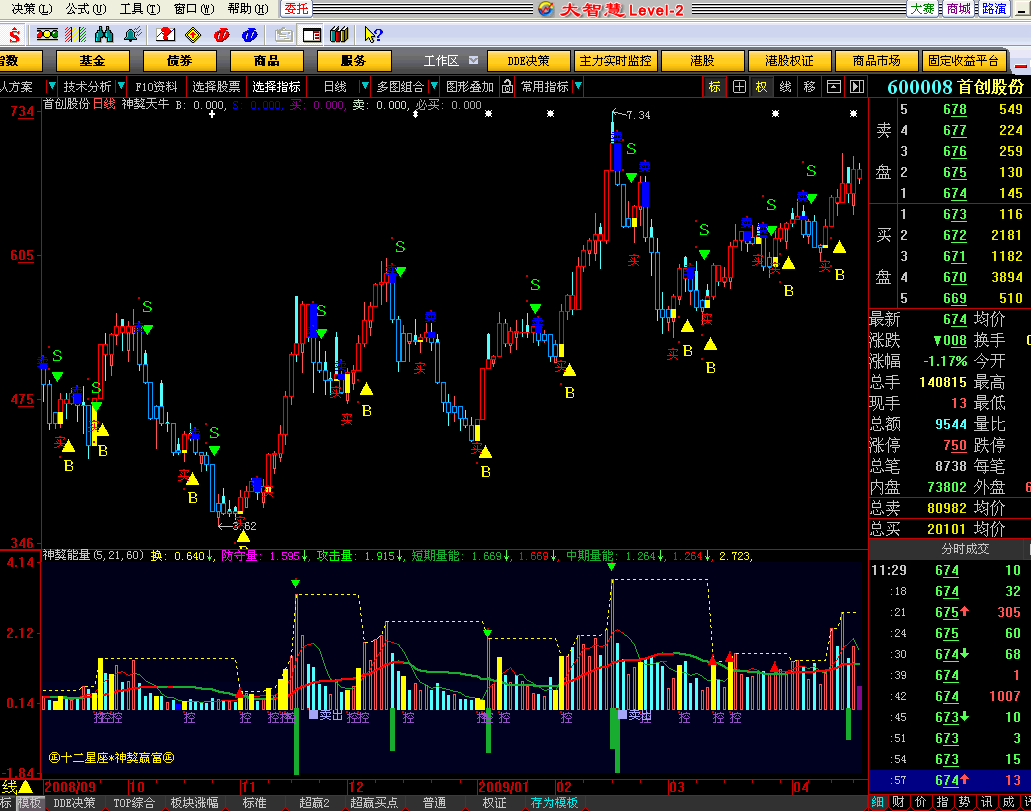Click the 路演 button
The image size is (1031, 811).
(994, 9)
